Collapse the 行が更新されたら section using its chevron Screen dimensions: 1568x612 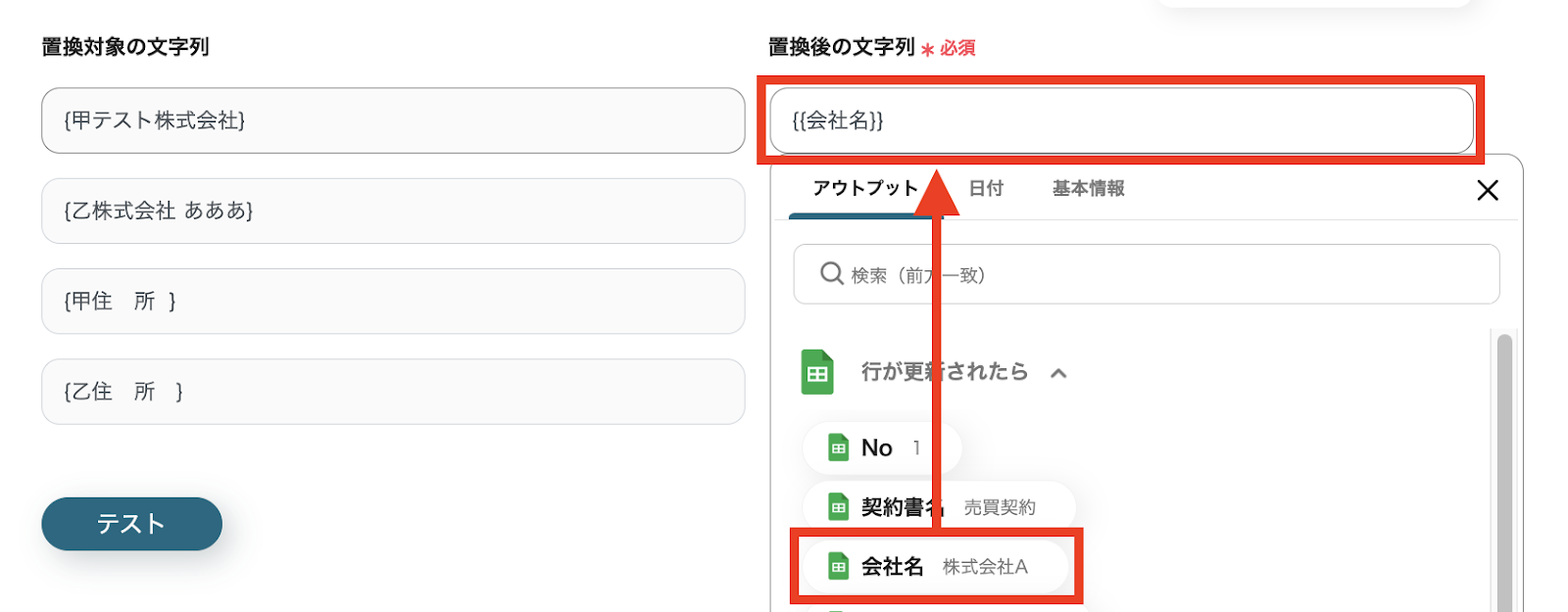[1058, 373]
